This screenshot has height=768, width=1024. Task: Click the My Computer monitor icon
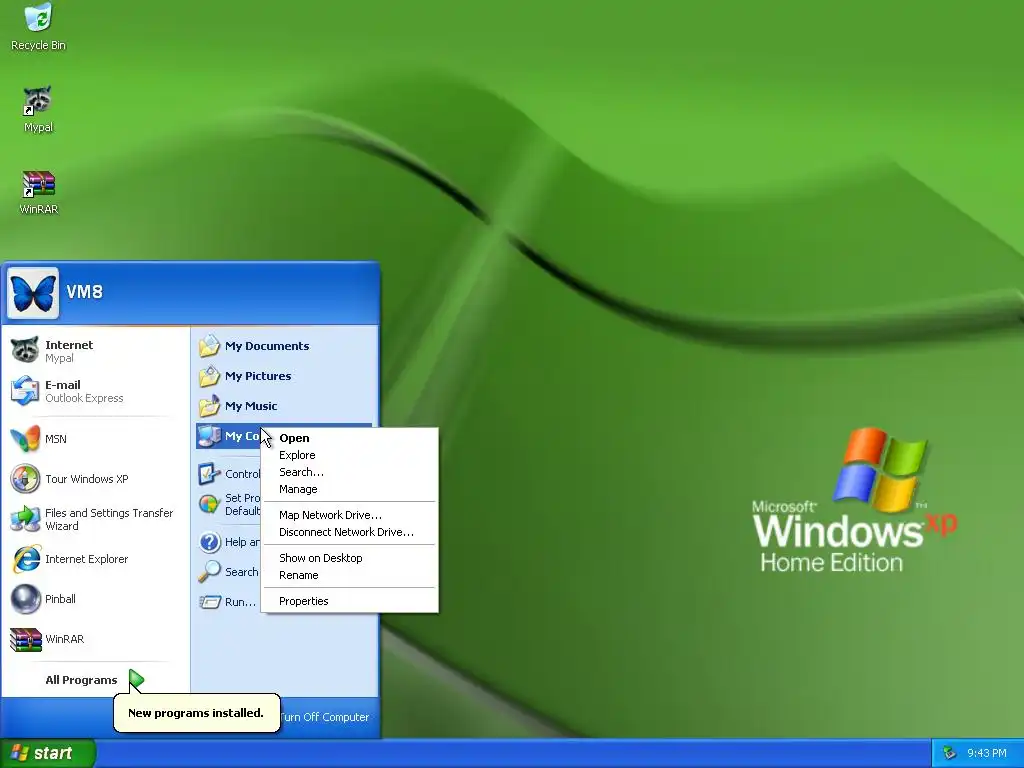point(209,436)
